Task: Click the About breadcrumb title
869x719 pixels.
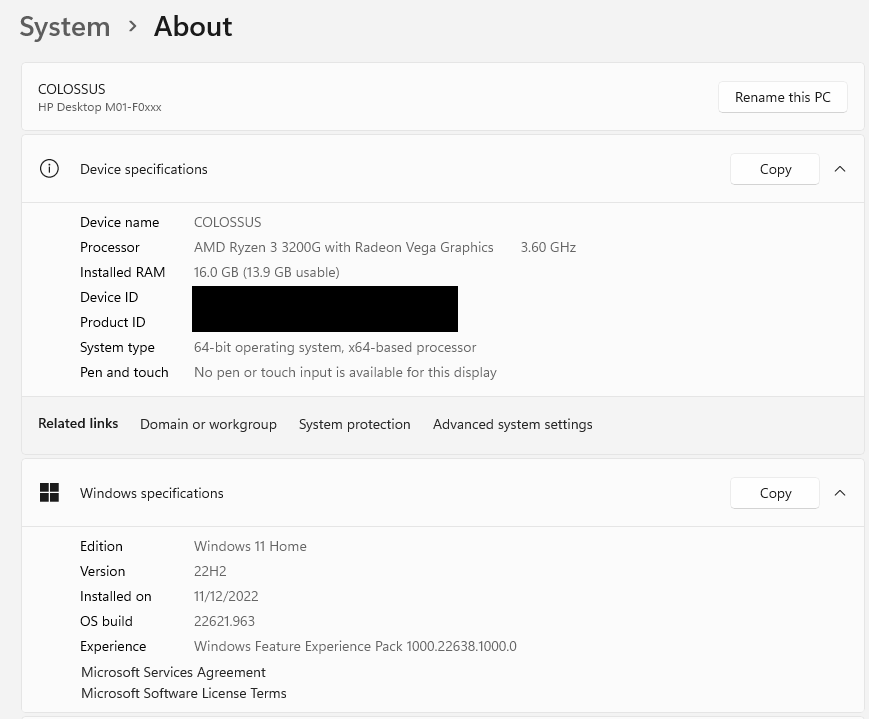Action: [193, 27]
